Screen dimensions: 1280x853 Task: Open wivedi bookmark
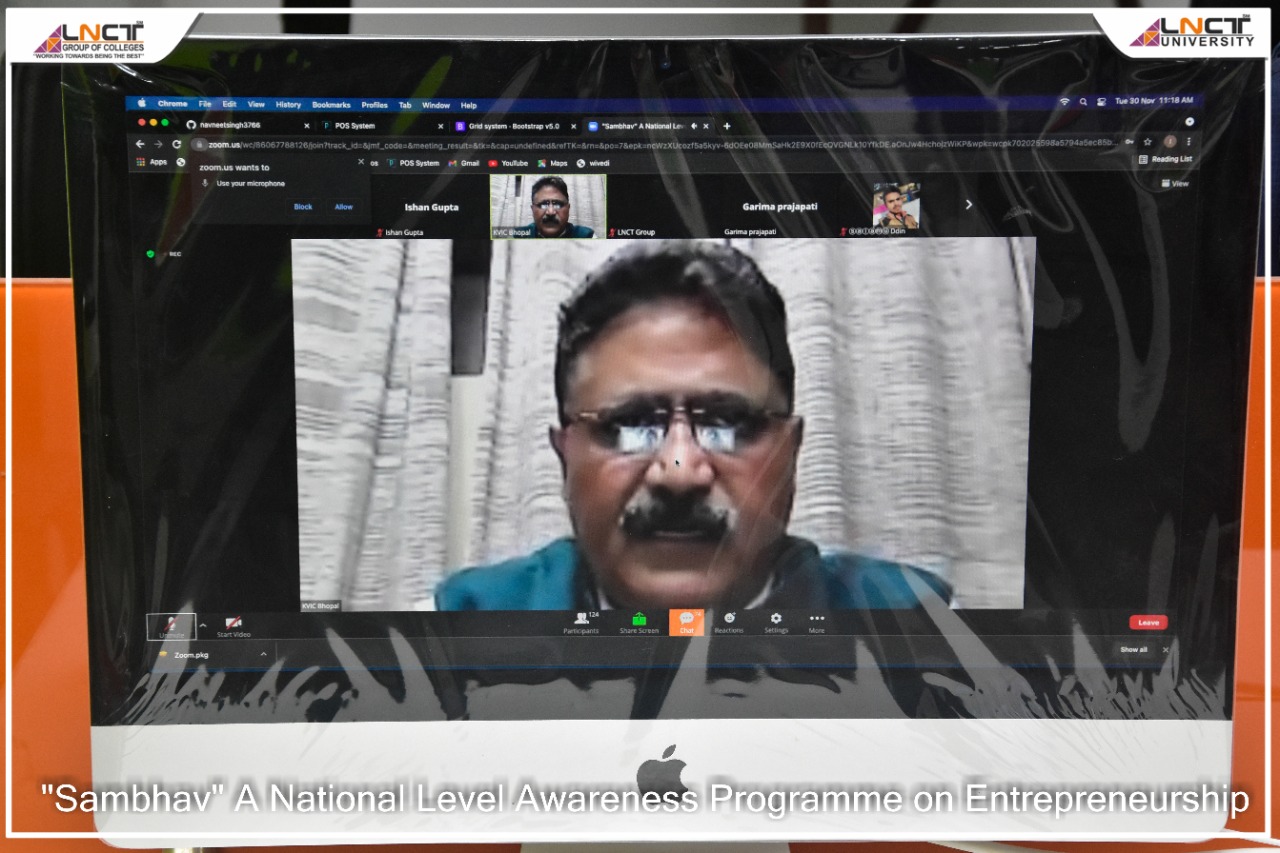[593, 163]
